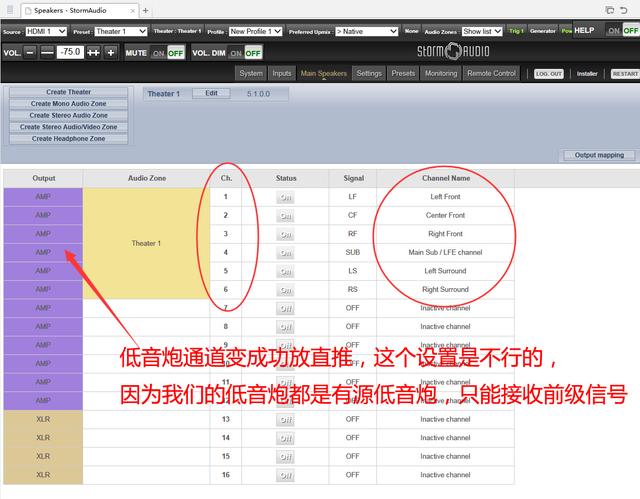Open the Main Speakers tab
The width and height of the screenshot is (640, 499).
(x=324, y=73)
